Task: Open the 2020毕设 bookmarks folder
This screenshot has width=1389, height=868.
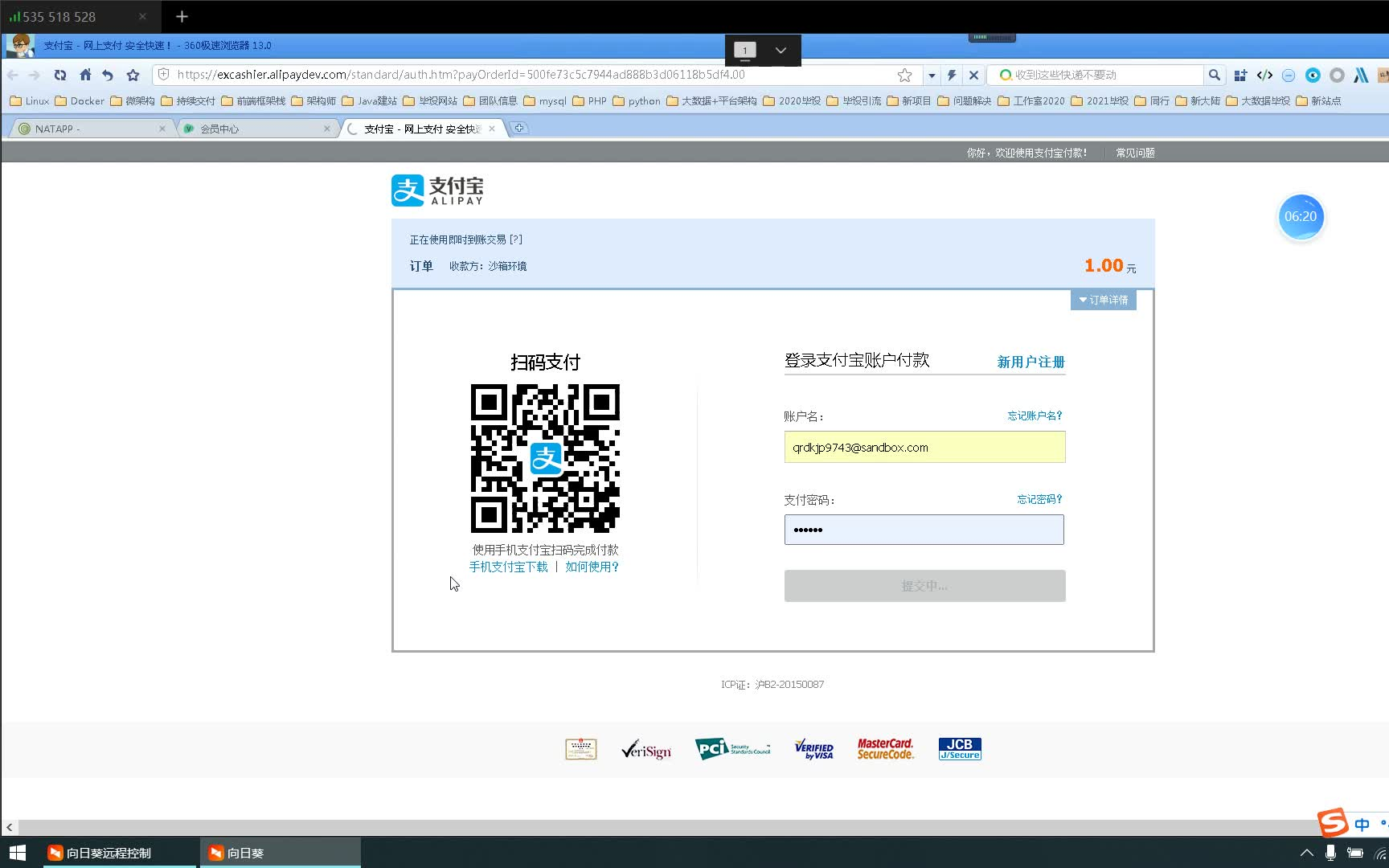Action: pyautogui.click(x=792, y=101)
